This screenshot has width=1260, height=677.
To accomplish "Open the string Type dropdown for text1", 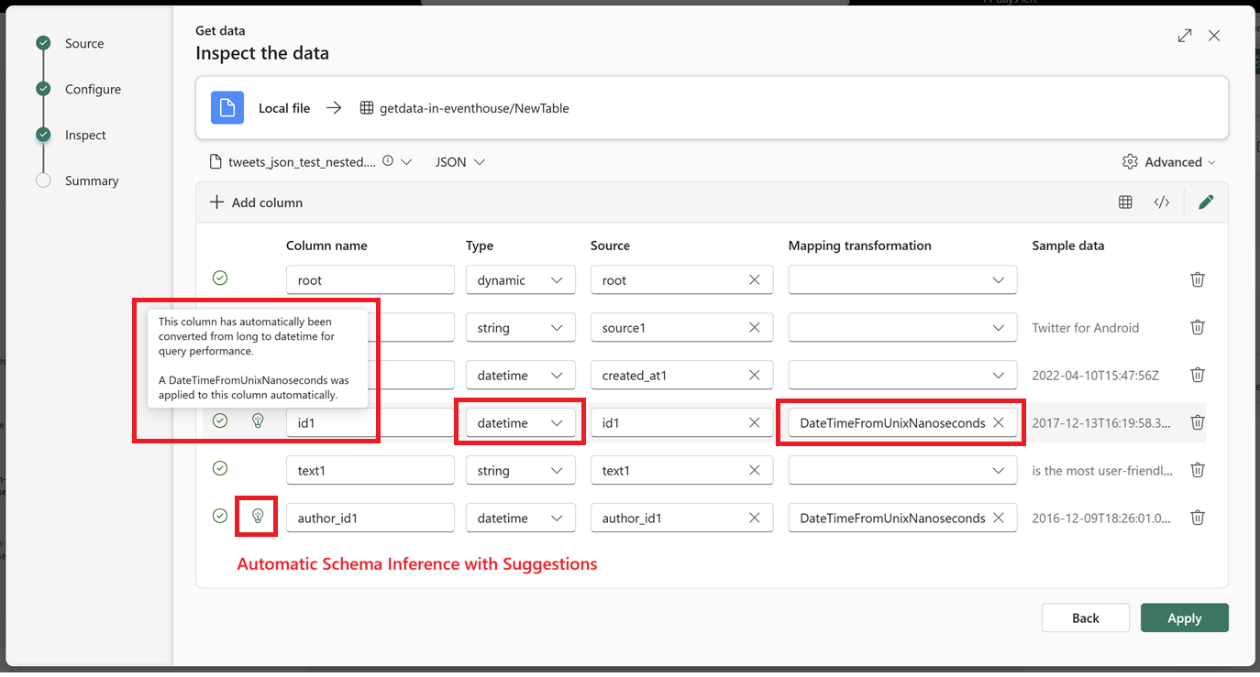I will click(521, 470).
